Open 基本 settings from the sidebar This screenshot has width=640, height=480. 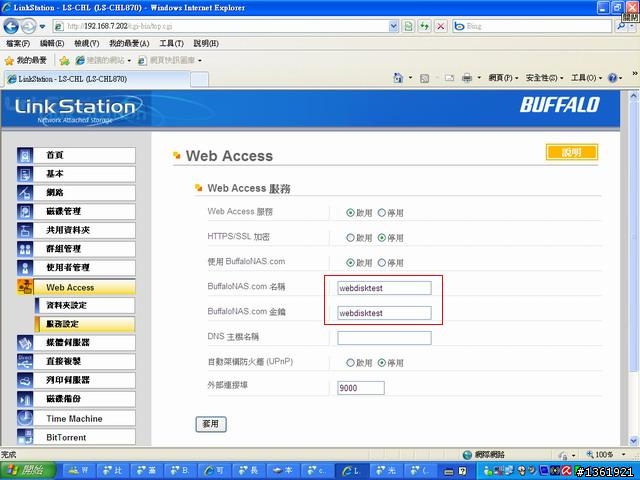[x=76, y=174]
